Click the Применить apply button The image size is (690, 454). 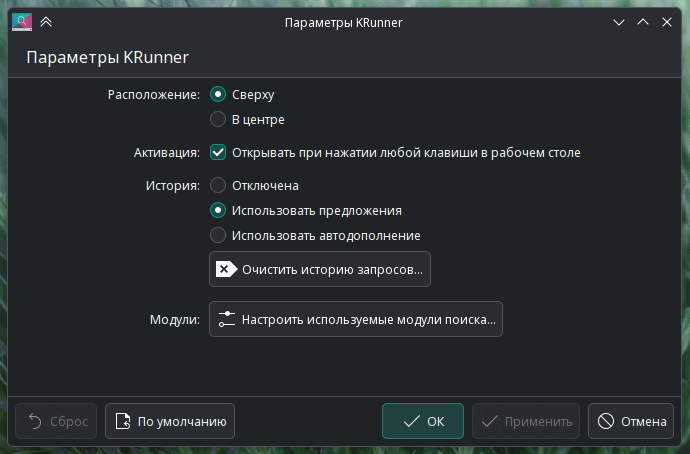[x=526, y=421]
